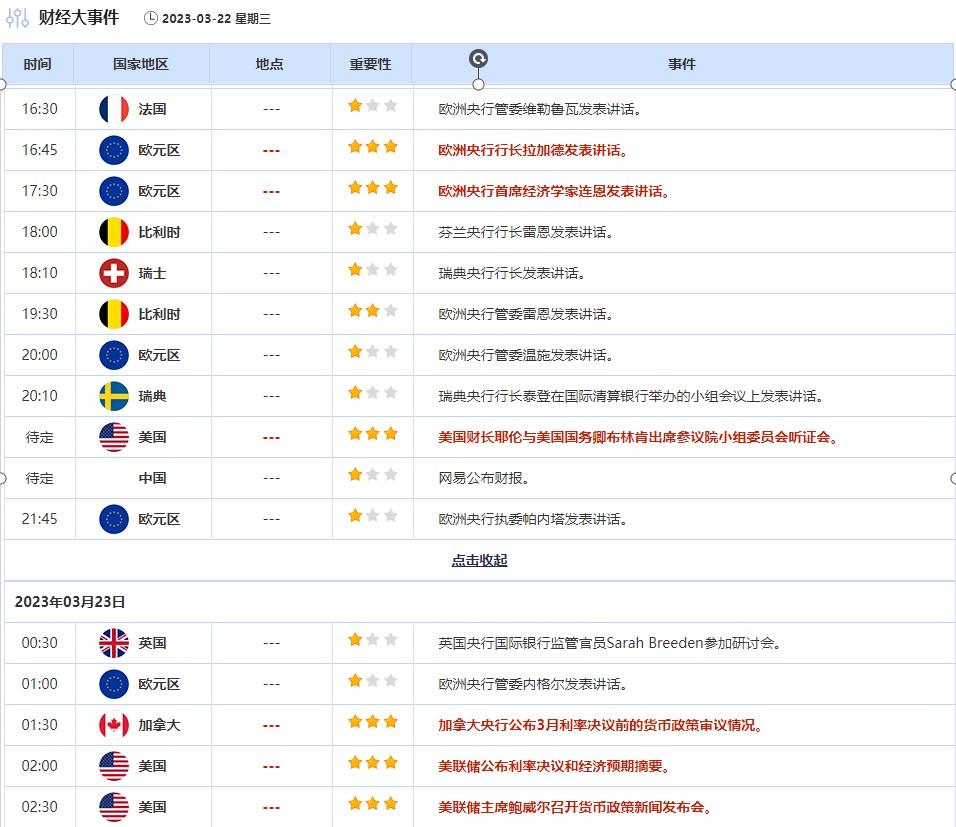Select the 重要性 column header
956x827 pixels.
coord(370,64)
